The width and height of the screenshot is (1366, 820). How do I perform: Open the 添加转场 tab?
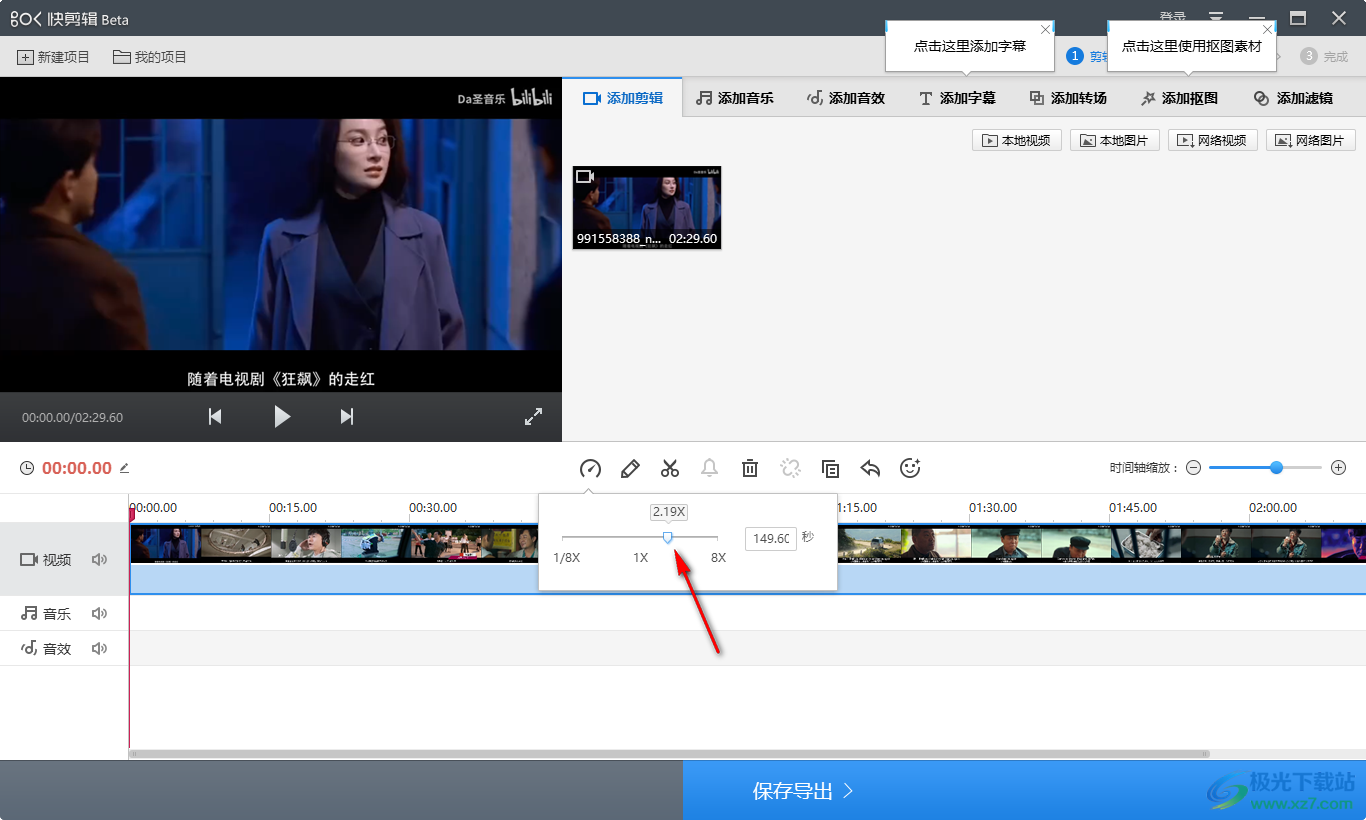tap(1068, 98)
